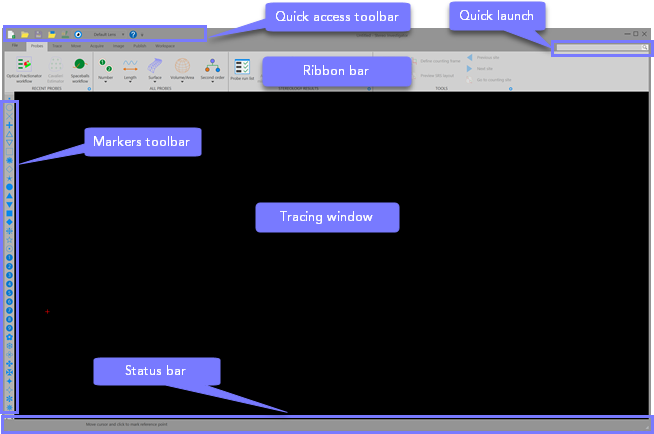654x434 pixels.
Task: Select the numbered 1 circle marker
Action: pyautogui.click(x=9, y=258)
